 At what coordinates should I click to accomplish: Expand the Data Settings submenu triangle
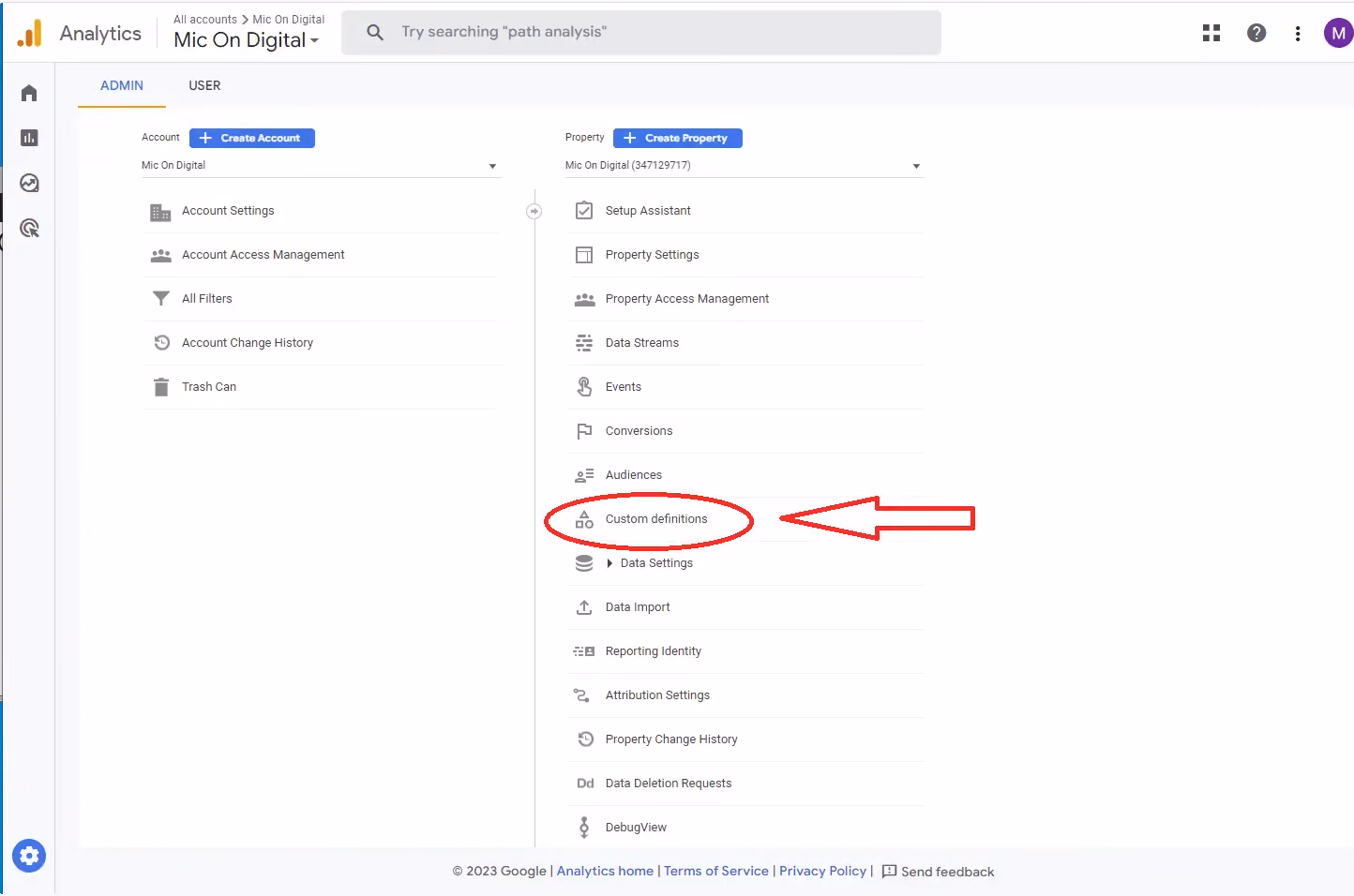609,563
